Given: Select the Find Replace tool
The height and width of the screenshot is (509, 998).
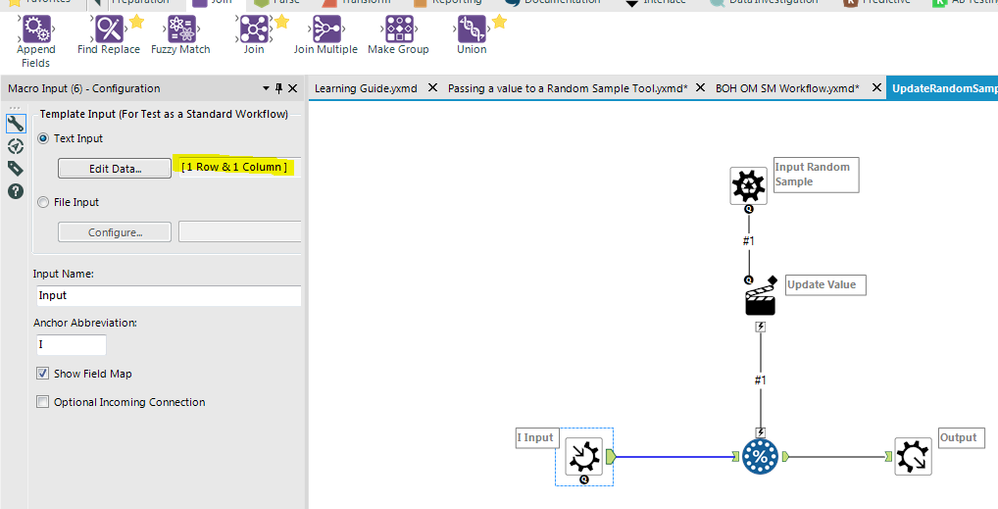Looking at the screenshot, I should [108, 35].
